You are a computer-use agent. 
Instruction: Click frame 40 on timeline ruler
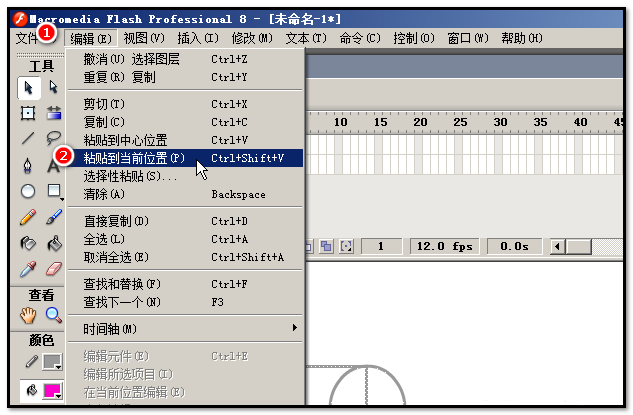[x=581, y=122]
